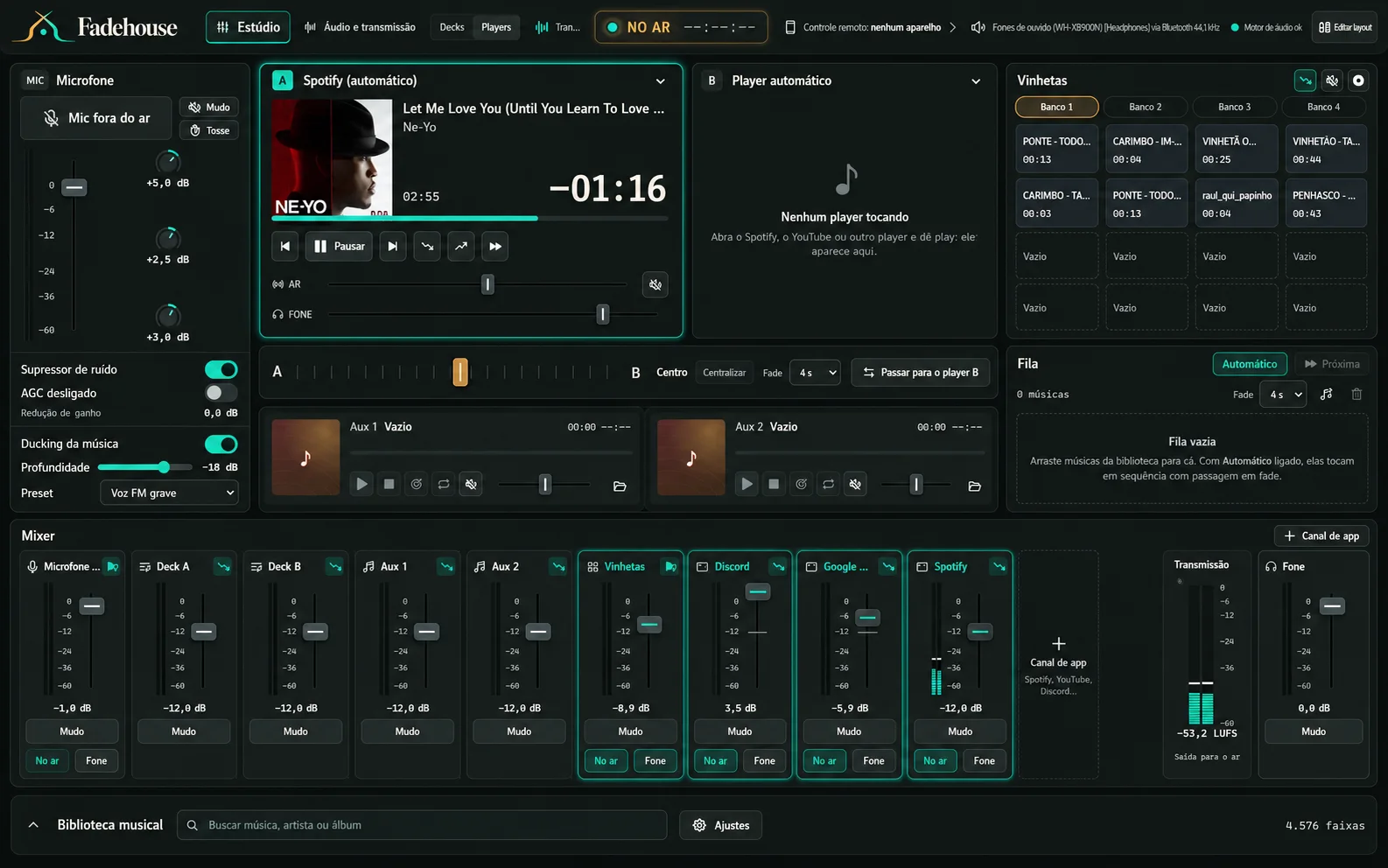This screenshot has height=868, width=1388.
Task: Fast-forward the Spotify player track
Action: coord(495,247)
